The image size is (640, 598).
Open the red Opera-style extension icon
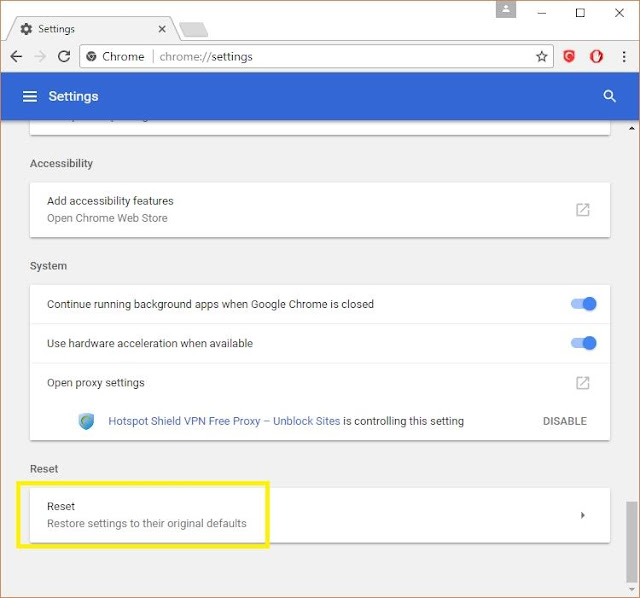coord(596,56)
